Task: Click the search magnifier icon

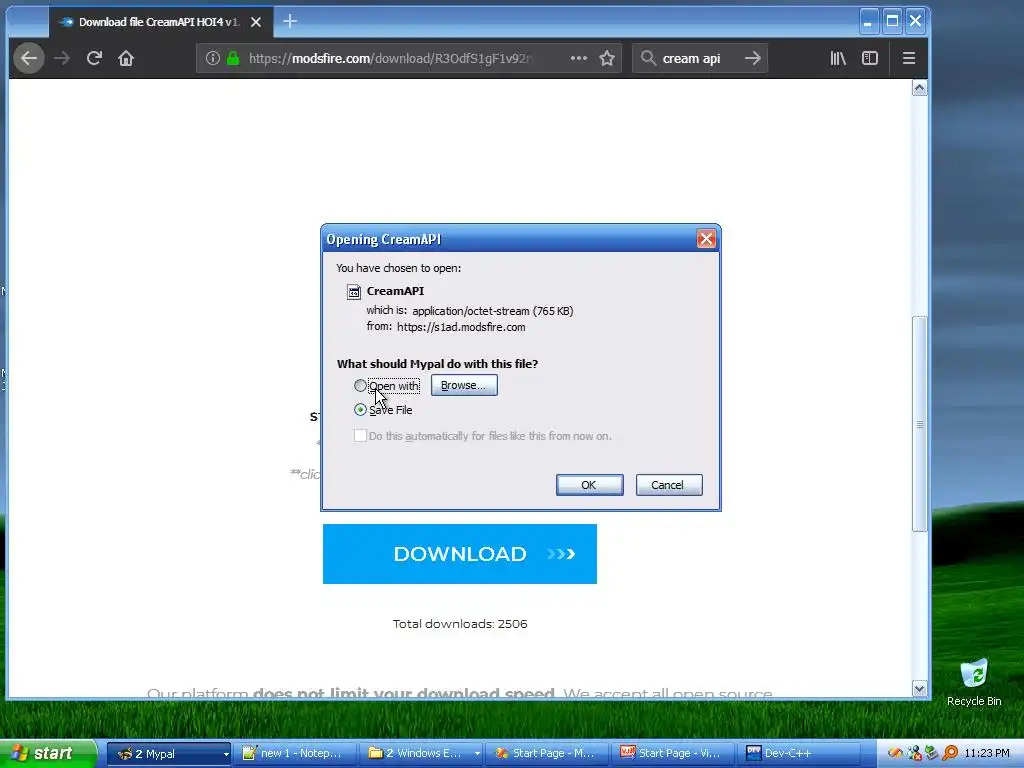Action: [x=648, y=58]
